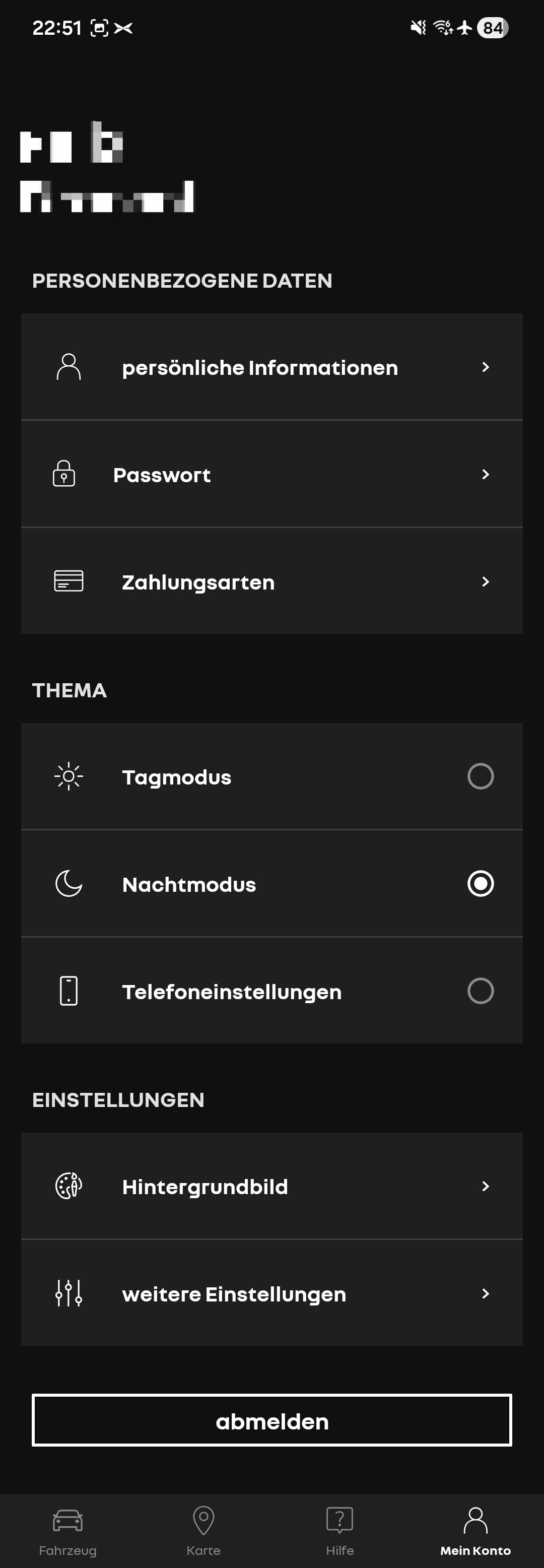Tap the moon icon for Nachtmodus
The height and width of the screenshot is (1568, 544).
tap(69, 884)
